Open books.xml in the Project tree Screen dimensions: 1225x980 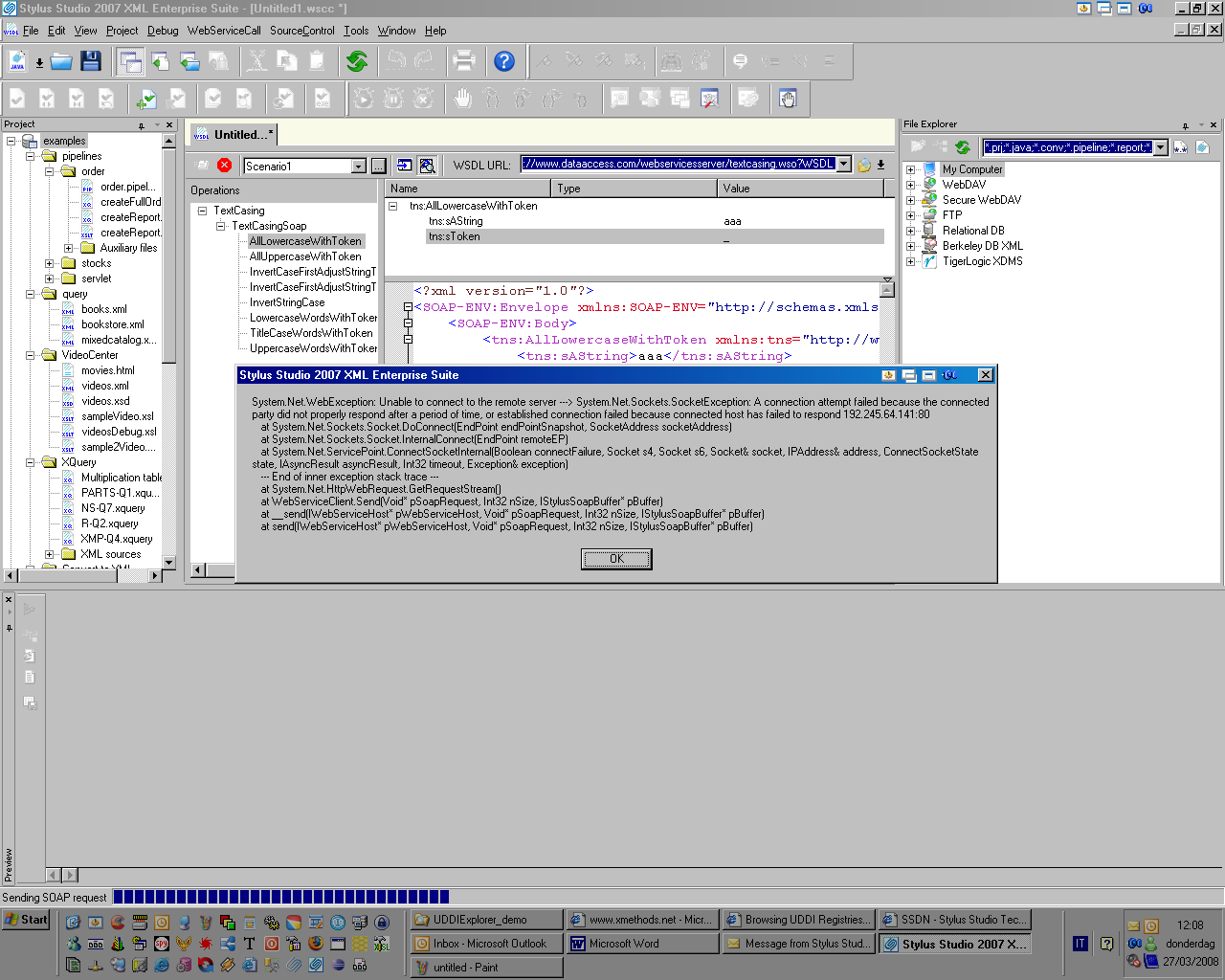[x=103, y=309]
